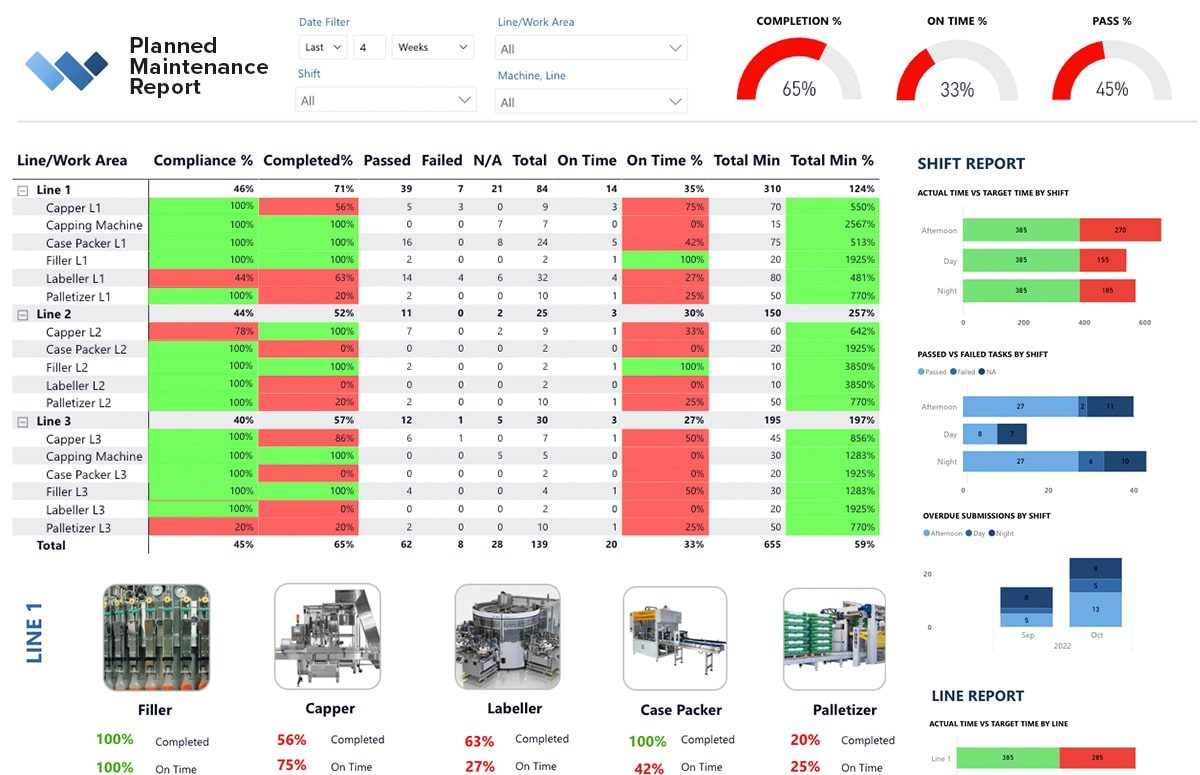Click Capper L2 compliance cell 78%
This screenshot has width=1200, height=775.
[x=203, y=332]
